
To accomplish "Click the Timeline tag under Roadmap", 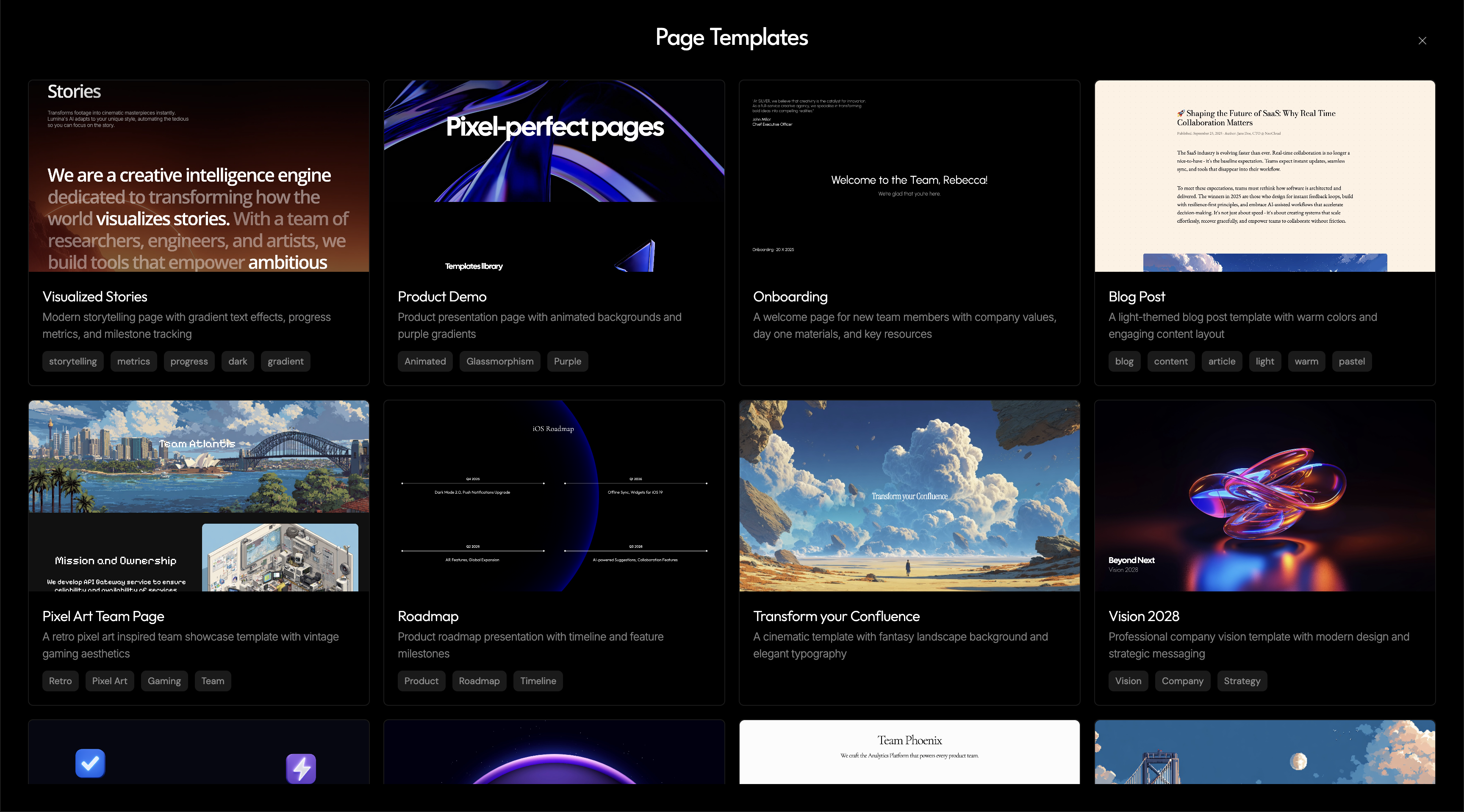I will pos(538,681).
